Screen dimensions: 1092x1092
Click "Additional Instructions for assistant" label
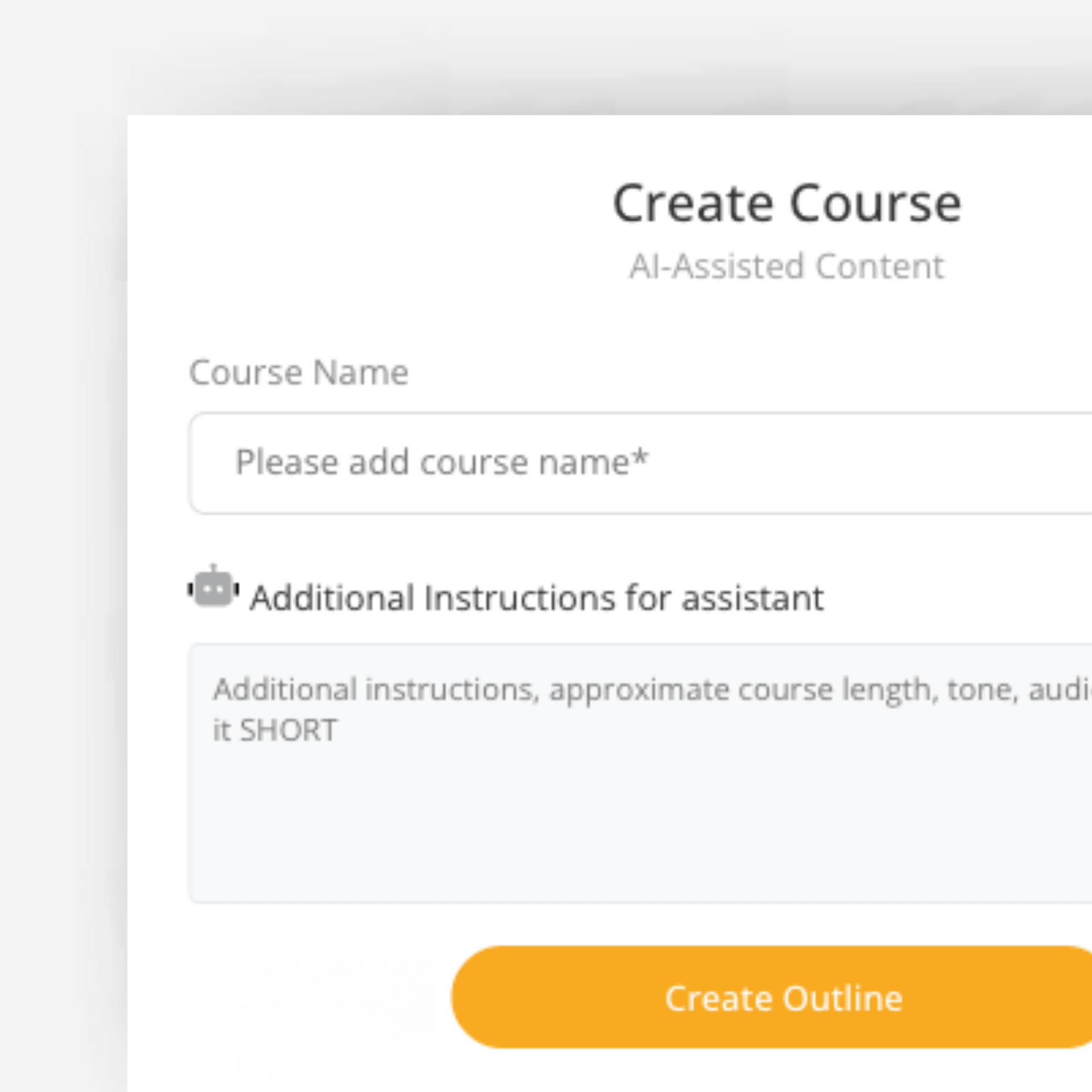coord(537,597)
